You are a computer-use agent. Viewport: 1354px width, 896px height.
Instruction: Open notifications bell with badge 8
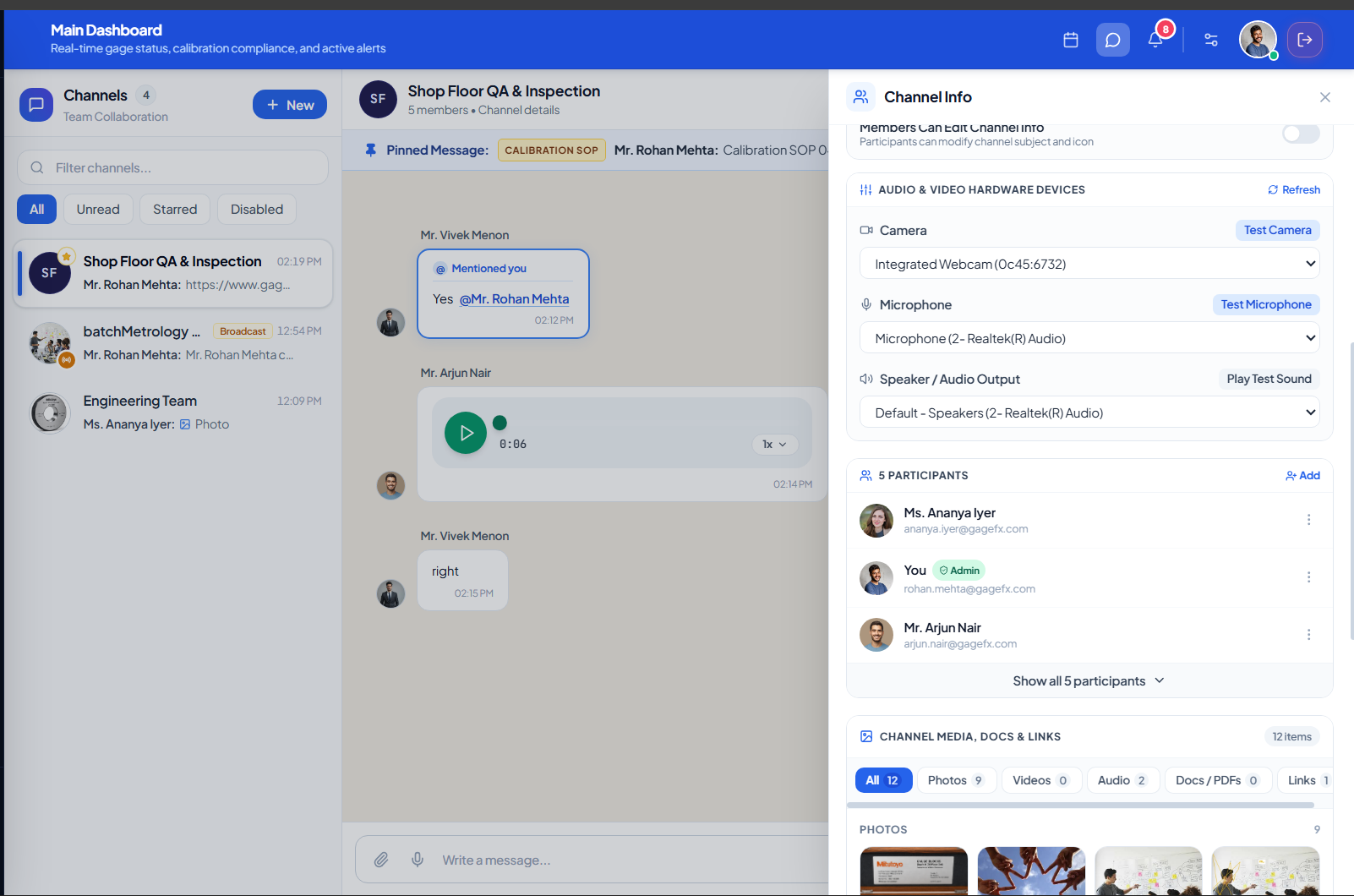[1156, 39]
